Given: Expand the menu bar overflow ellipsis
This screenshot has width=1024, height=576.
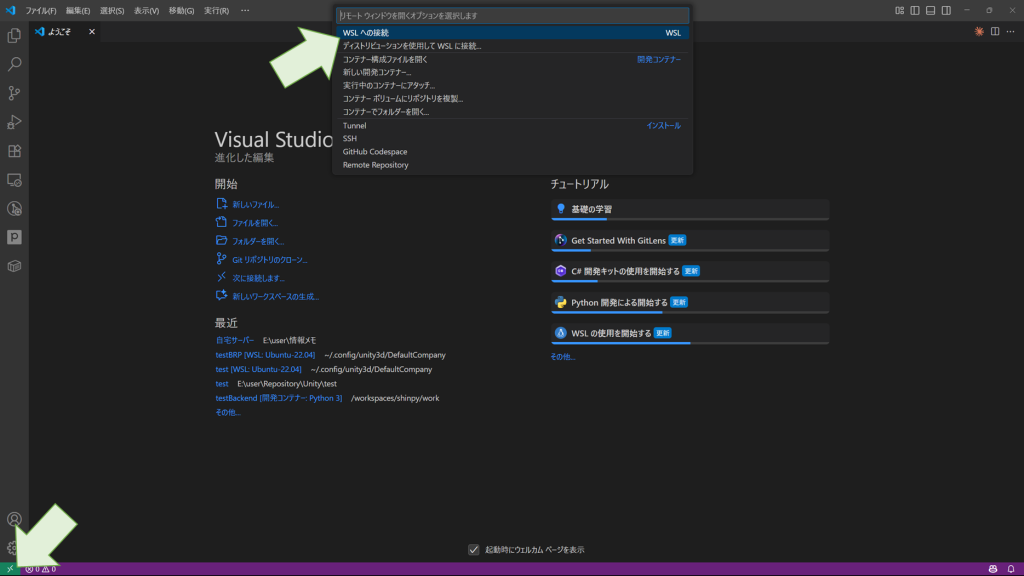Looking at the screenshot, I should pos(245,10).
